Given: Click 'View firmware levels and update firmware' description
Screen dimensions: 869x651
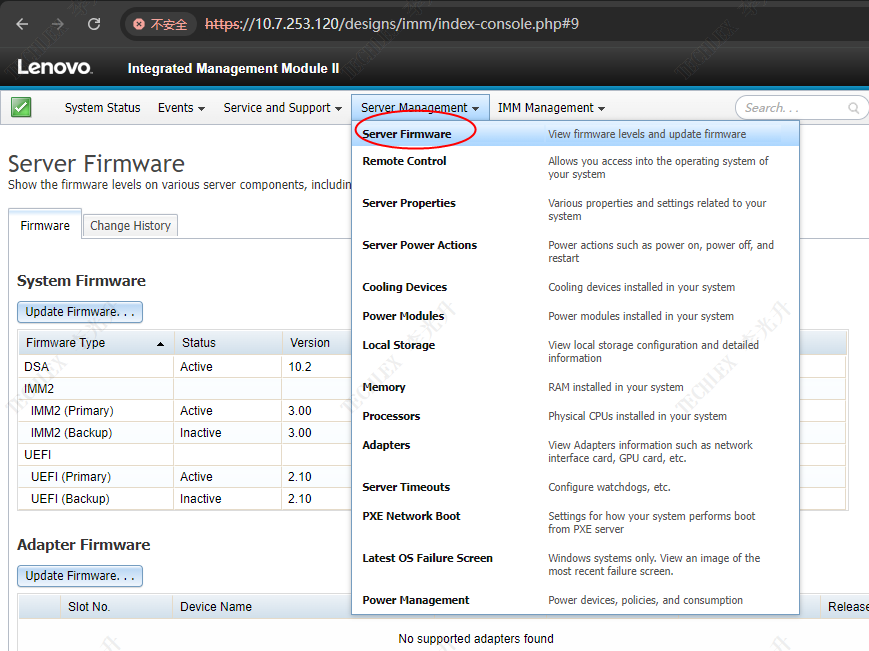Looking at the screenshot, I should point(647,134).
